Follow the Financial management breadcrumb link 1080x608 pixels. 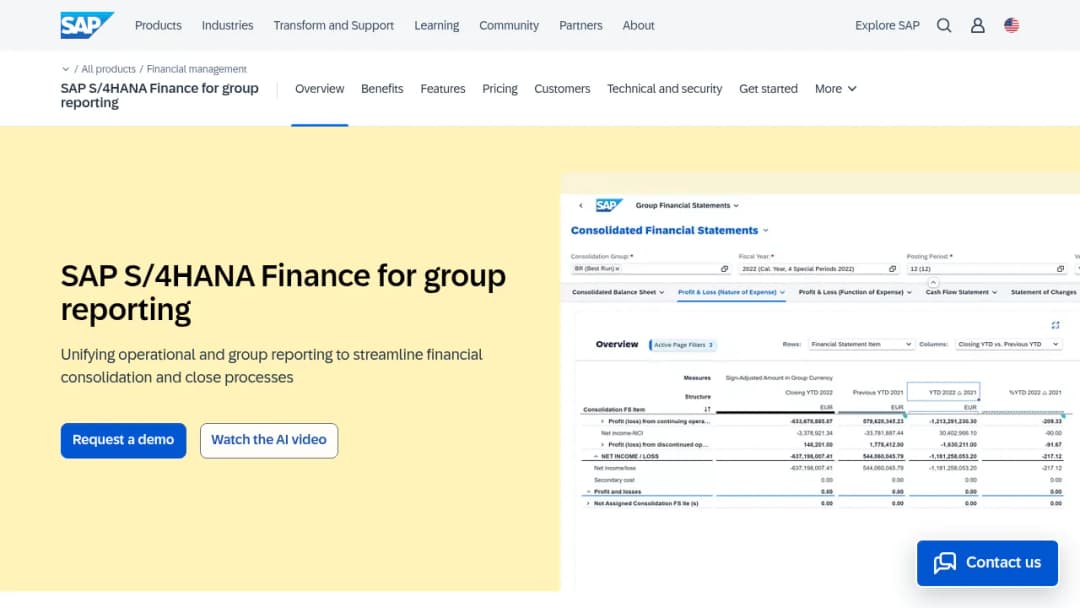point(196,69)
